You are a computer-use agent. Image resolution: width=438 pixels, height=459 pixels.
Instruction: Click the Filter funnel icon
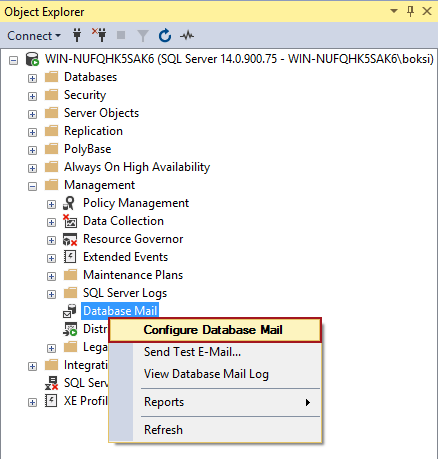143,36
